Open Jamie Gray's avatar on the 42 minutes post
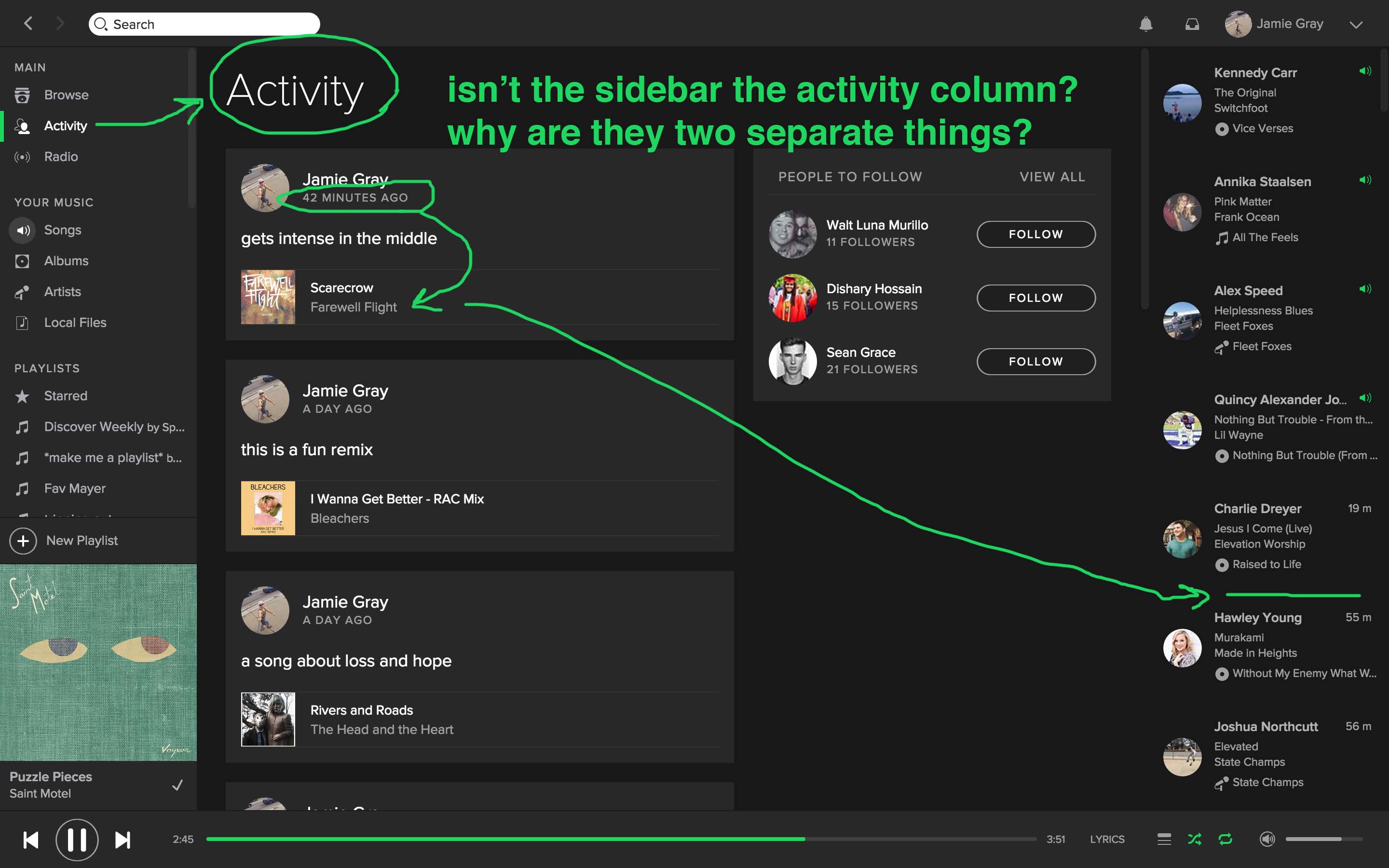Screen dimensions: 1389x868 pos(265,188)
